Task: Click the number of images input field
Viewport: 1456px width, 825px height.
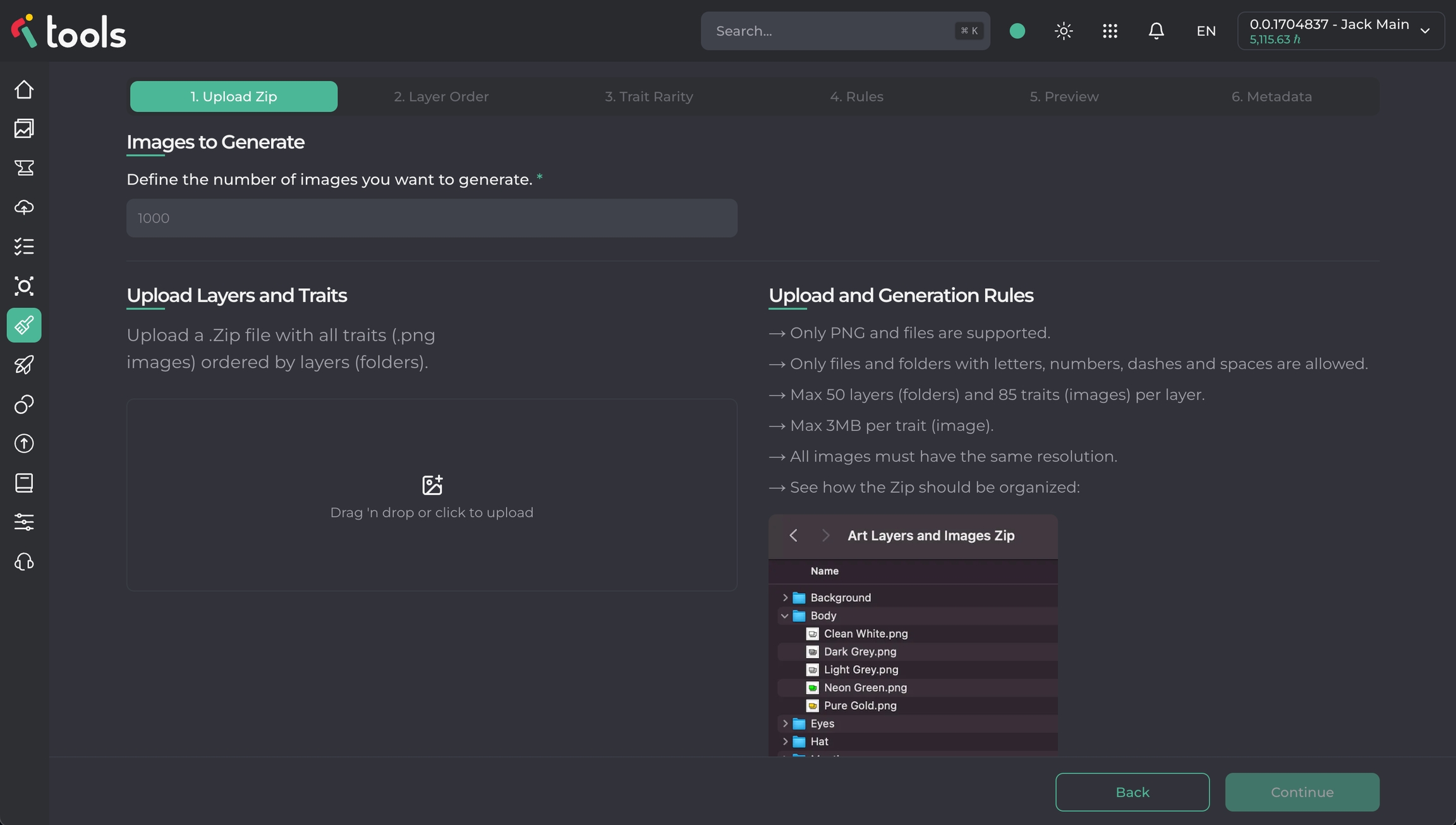Action: pyautogui.click(x=432, y=218)
